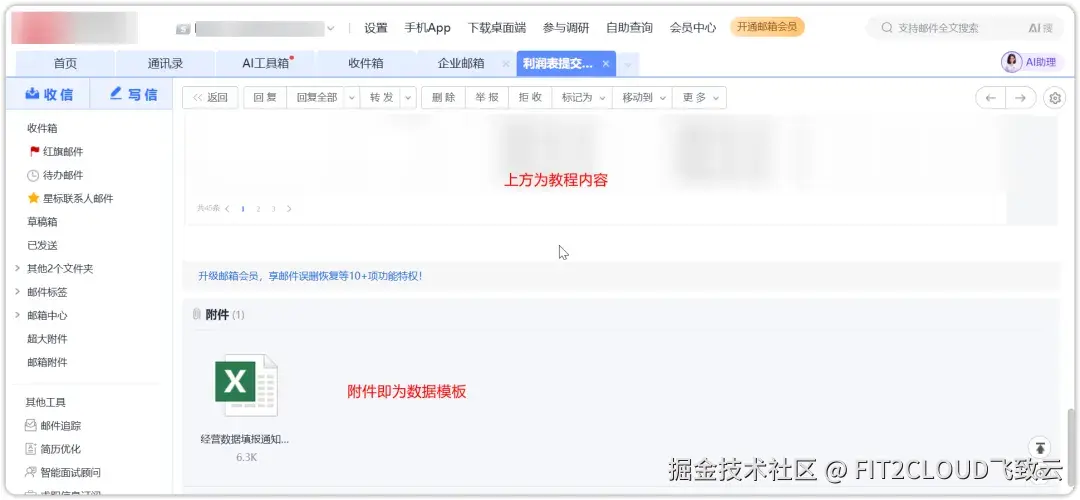Go to next email arrow
This screenshot has width=1080, height=500.
click(x=1021, y=98)
